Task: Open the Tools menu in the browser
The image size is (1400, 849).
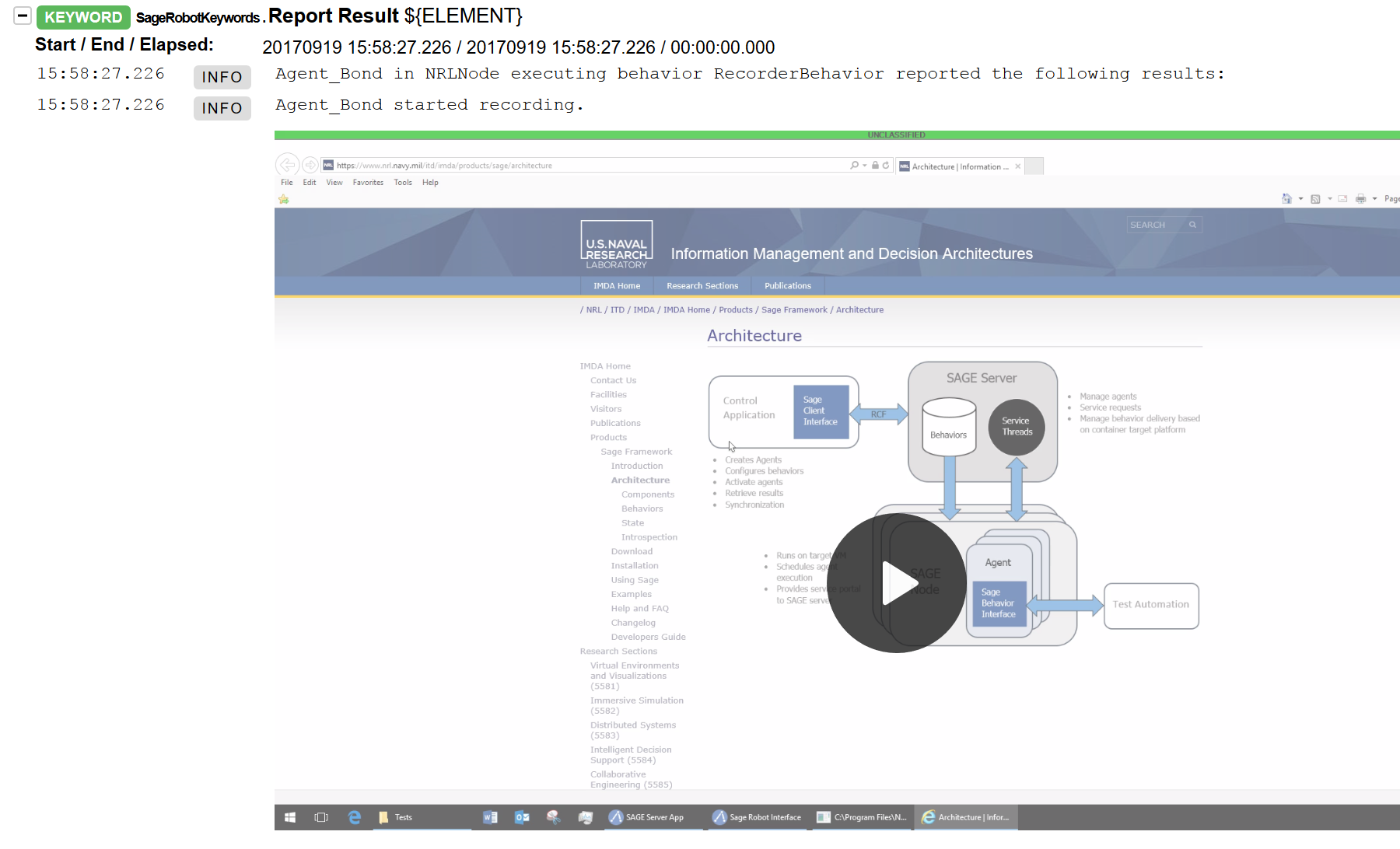Action: (x=403, y=183)
